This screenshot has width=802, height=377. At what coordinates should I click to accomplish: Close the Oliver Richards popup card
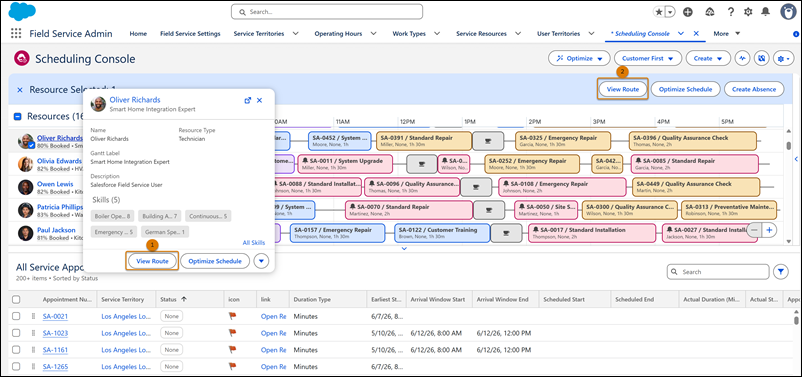pos(259,100)
